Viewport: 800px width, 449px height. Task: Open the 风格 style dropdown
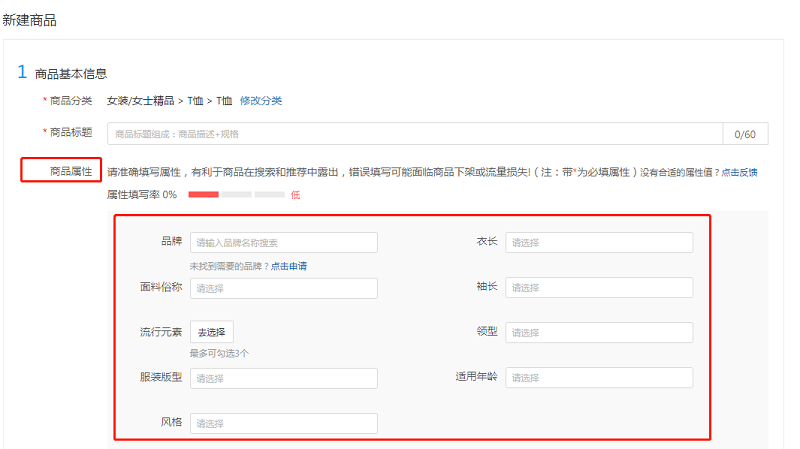tap(284, 423)
